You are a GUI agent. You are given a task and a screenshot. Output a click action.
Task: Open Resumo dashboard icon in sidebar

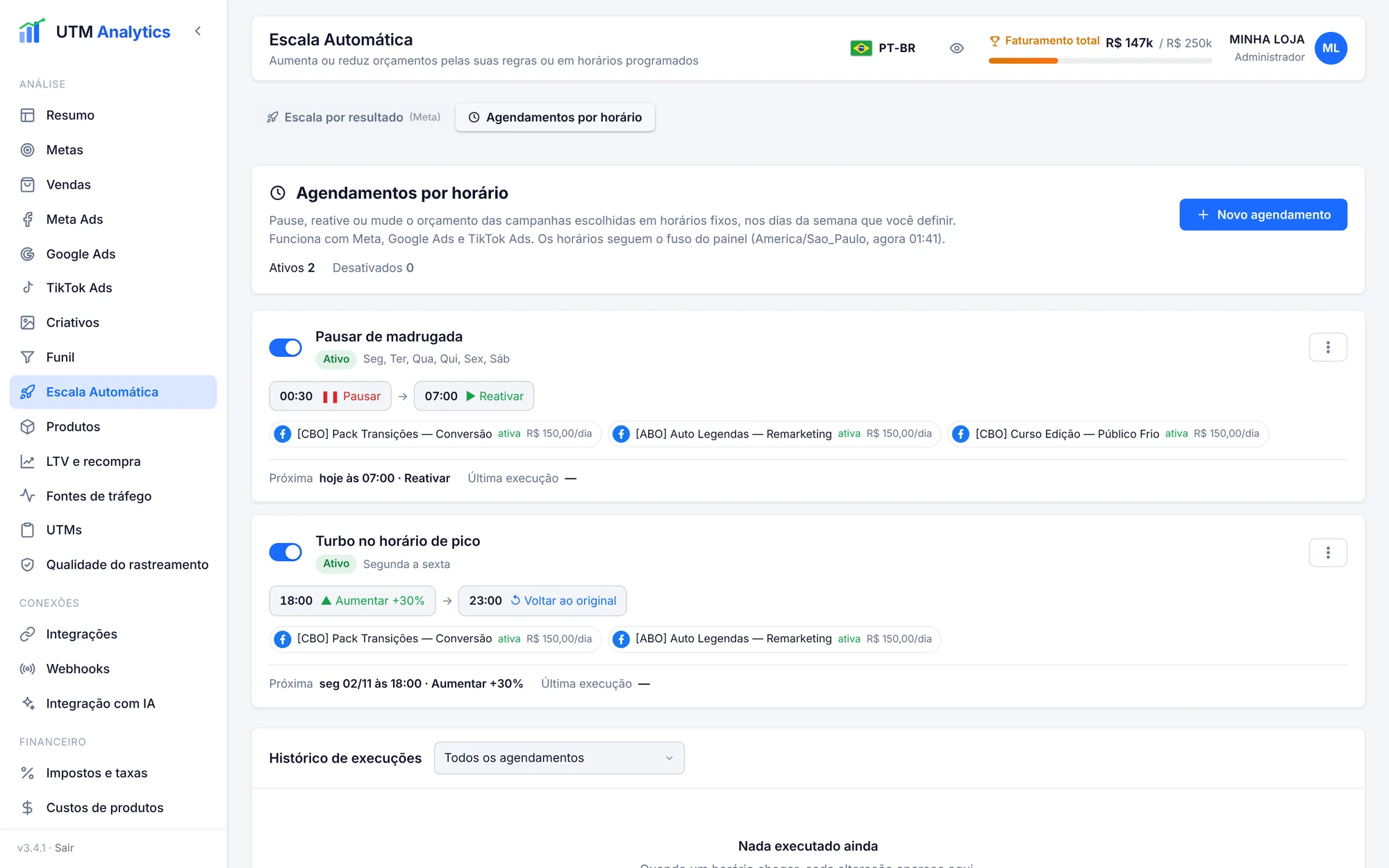pyautogui.click(x=28, y=115)
